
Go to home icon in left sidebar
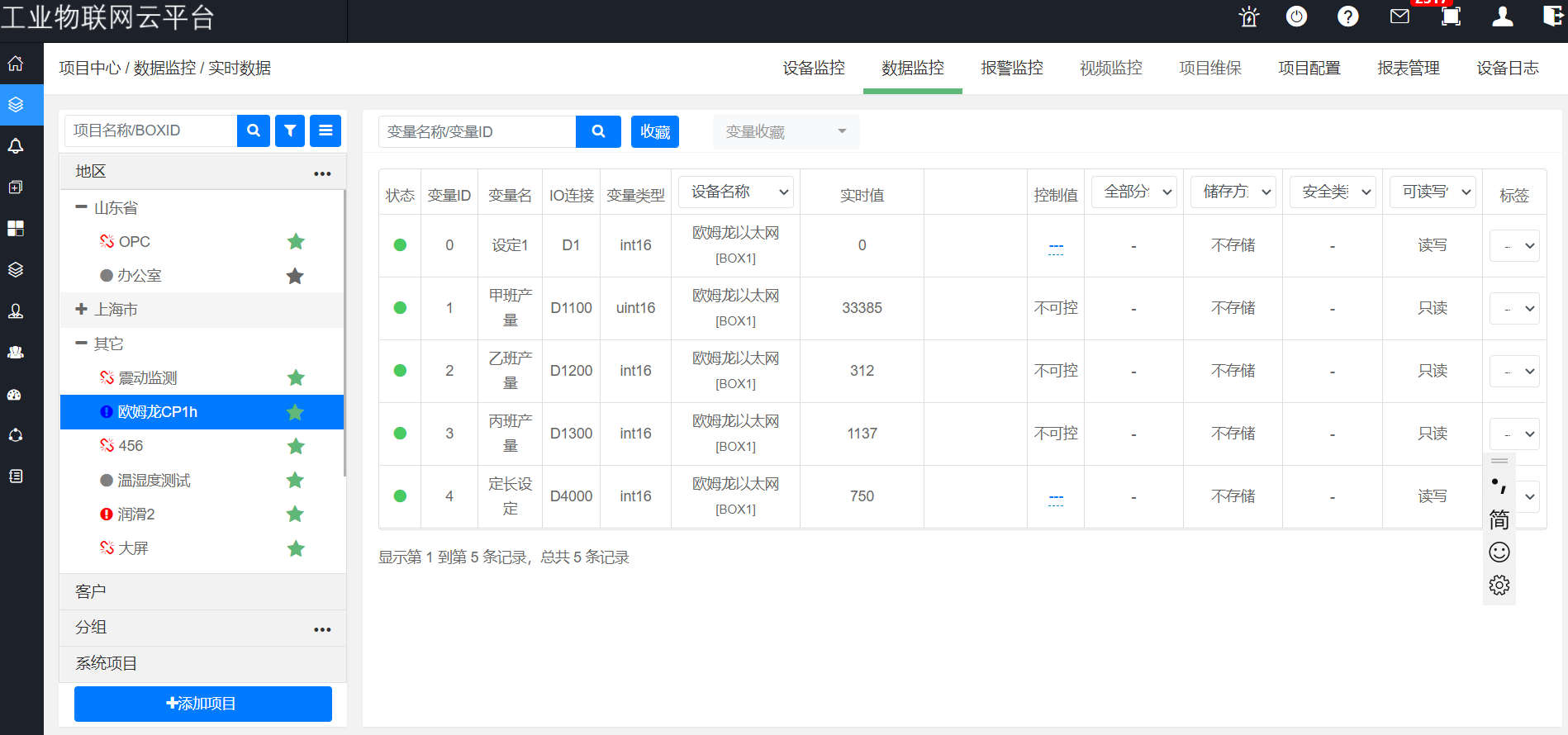point(16,64)
